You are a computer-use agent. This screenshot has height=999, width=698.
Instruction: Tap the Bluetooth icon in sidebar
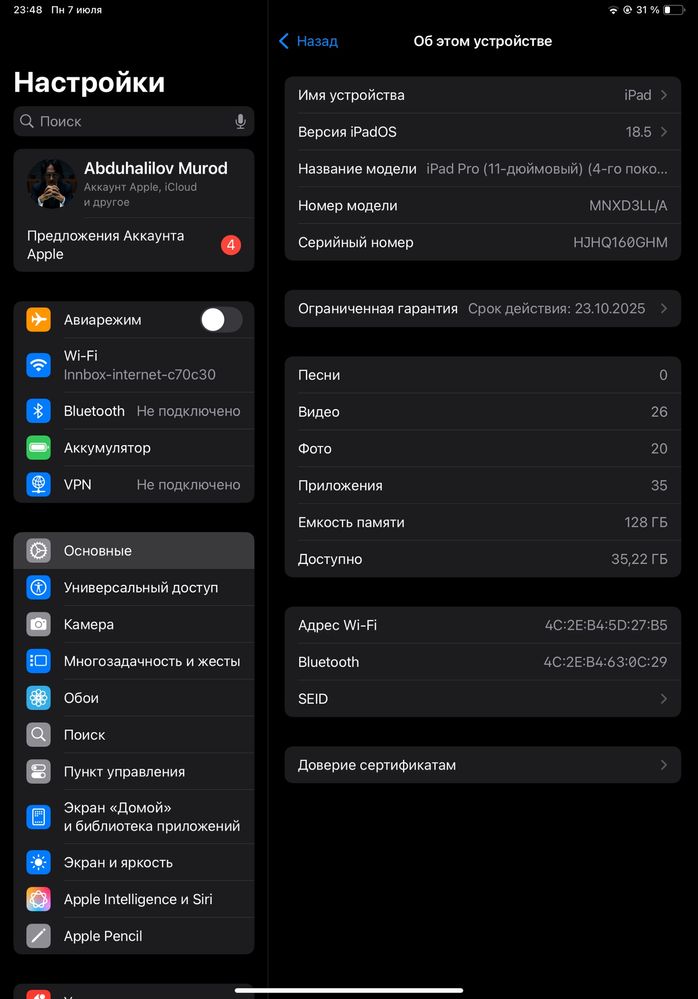[38, 411]
